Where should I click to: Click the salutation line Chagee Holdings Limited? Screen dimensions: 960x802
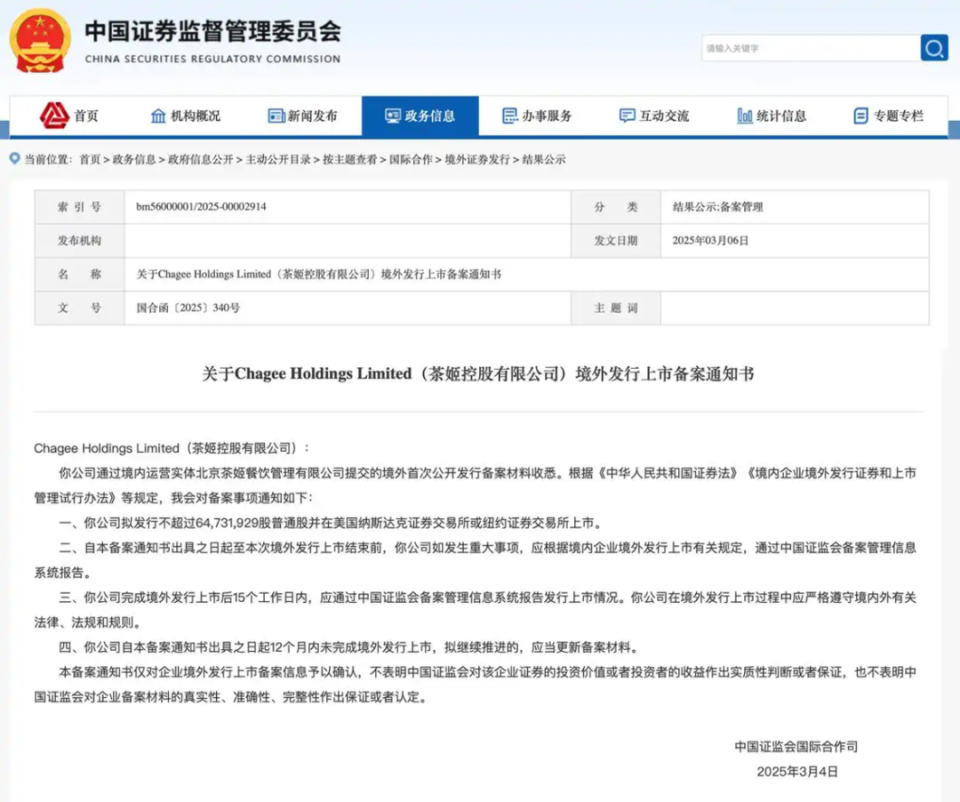(x=171, y=448)
